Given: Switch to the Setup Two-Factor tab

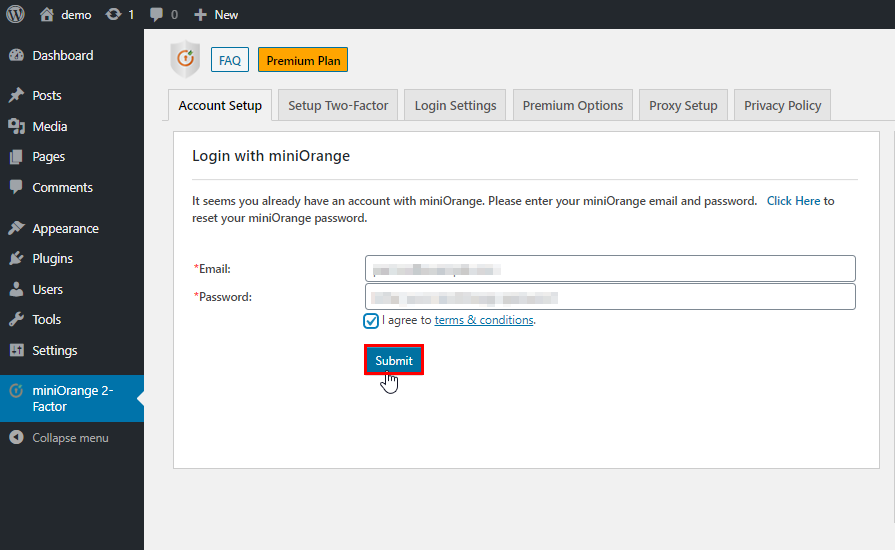Looking at the screenshot, I should [338, 106].
